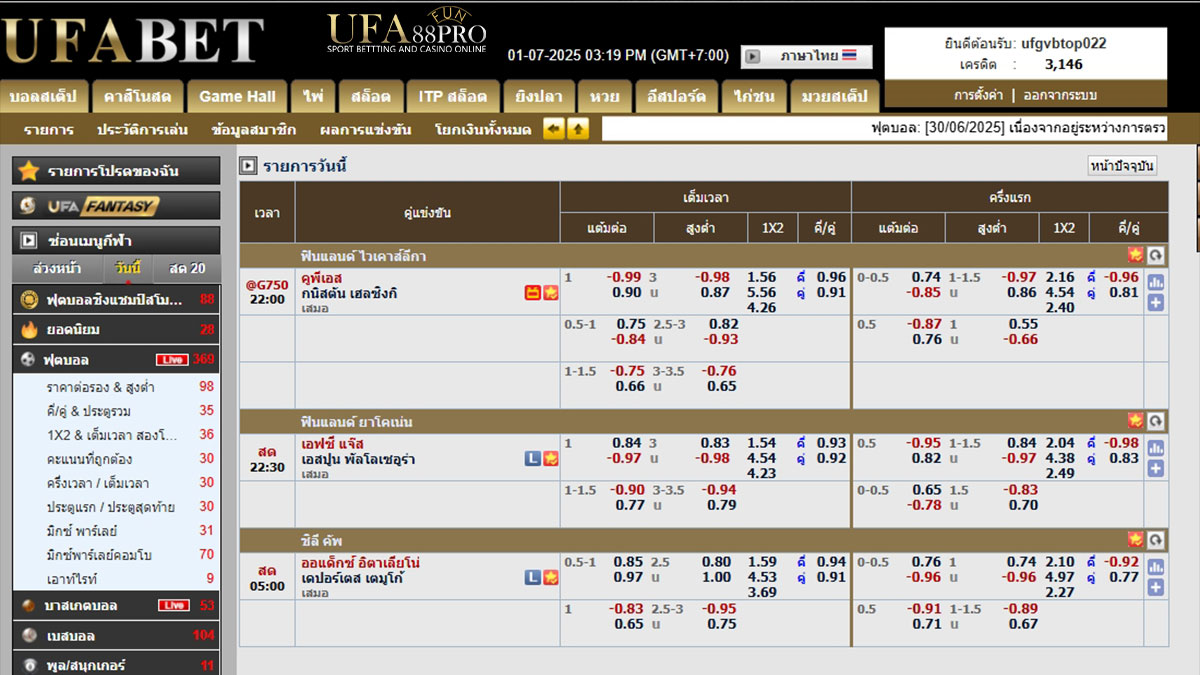
Task: Open the สล็อต tab
Action: coord(371,97)
